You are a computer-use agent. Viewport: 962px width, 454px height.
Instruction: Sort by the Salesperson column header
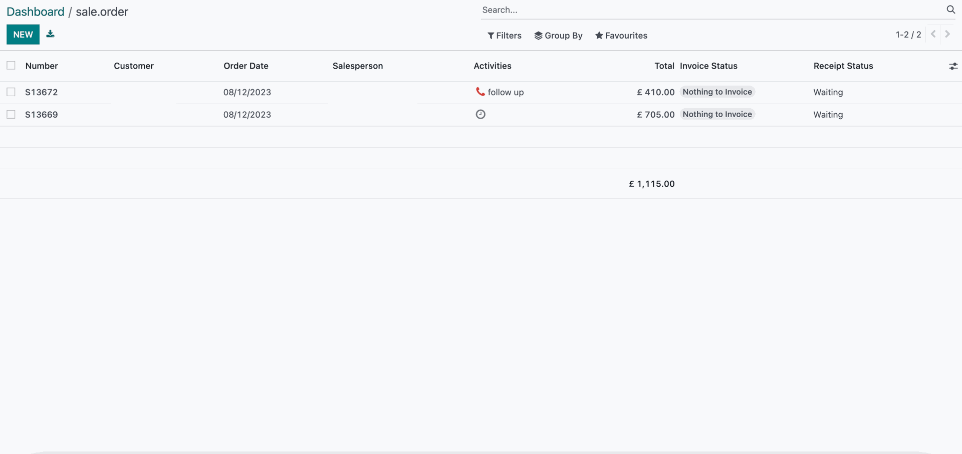point(358,66)
